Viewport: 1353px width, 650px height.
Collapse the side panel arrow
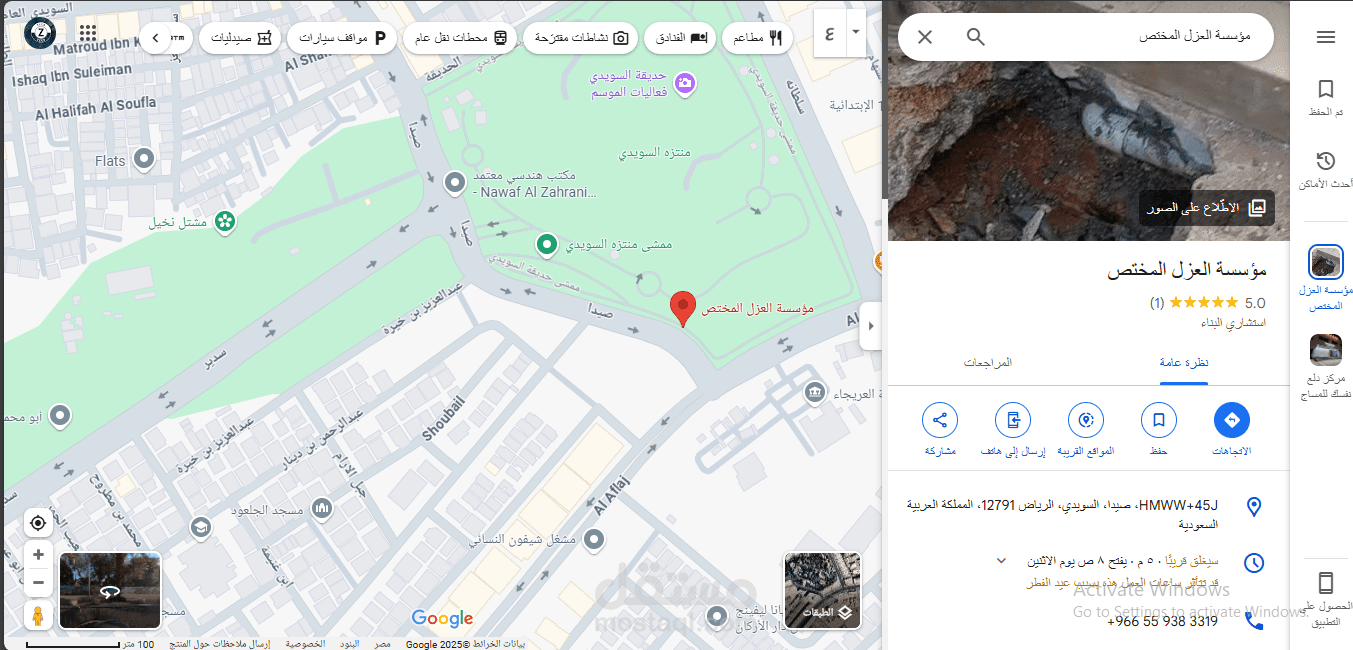[x=870, y=326]
